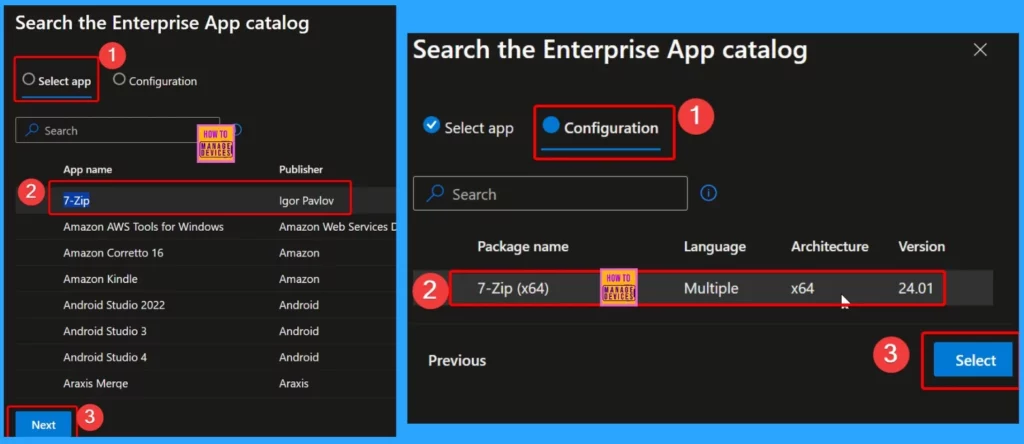The width and height of the screenshot is (1024, 444).
Task: Select Android Studio 4 row
Action: [206, 357]
